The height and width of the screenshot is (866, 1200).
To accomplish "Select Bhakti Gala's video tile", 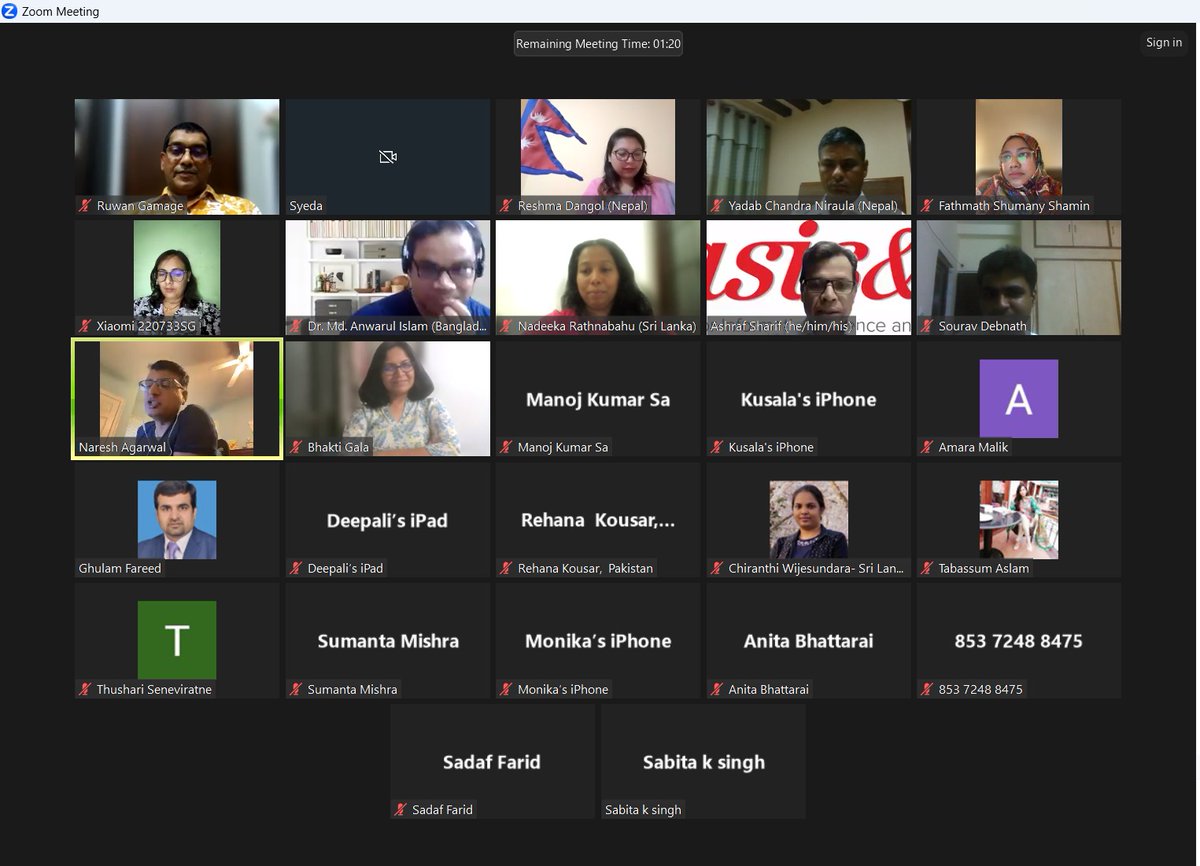I will tap(388, 398).
